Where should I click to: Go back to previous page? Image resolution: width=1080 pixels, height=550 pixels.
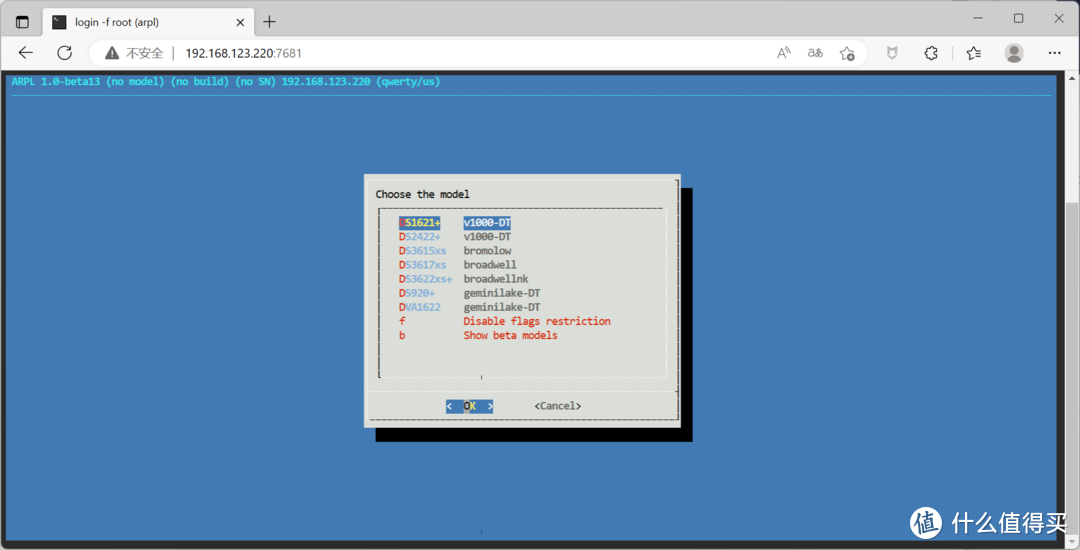click(25, 53)
